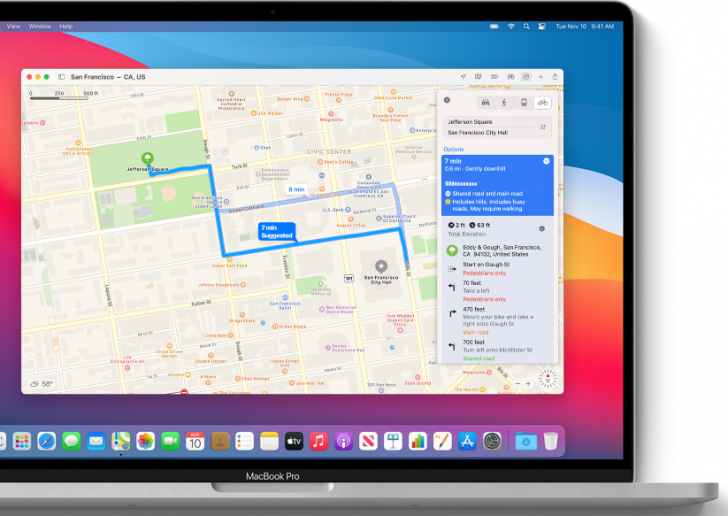The width and height of the screenshot is (728, 516).
Task: Open Spotlight search in menu bar
Action: coord(526,26)
